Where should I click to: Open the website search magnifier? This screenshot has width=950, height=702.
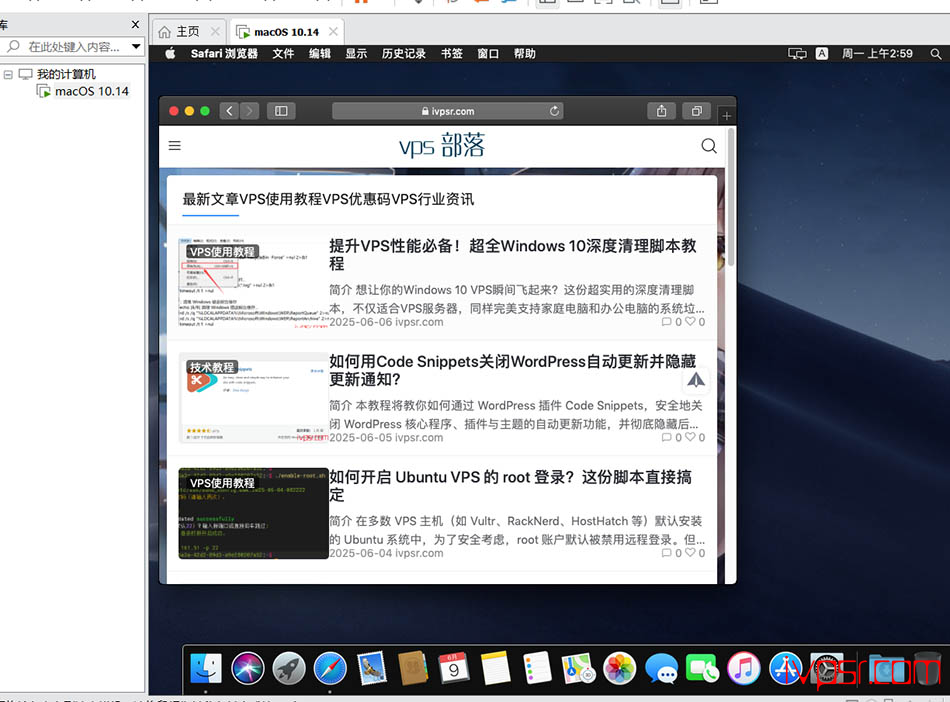pyautogui.click(x=708, y=146)
